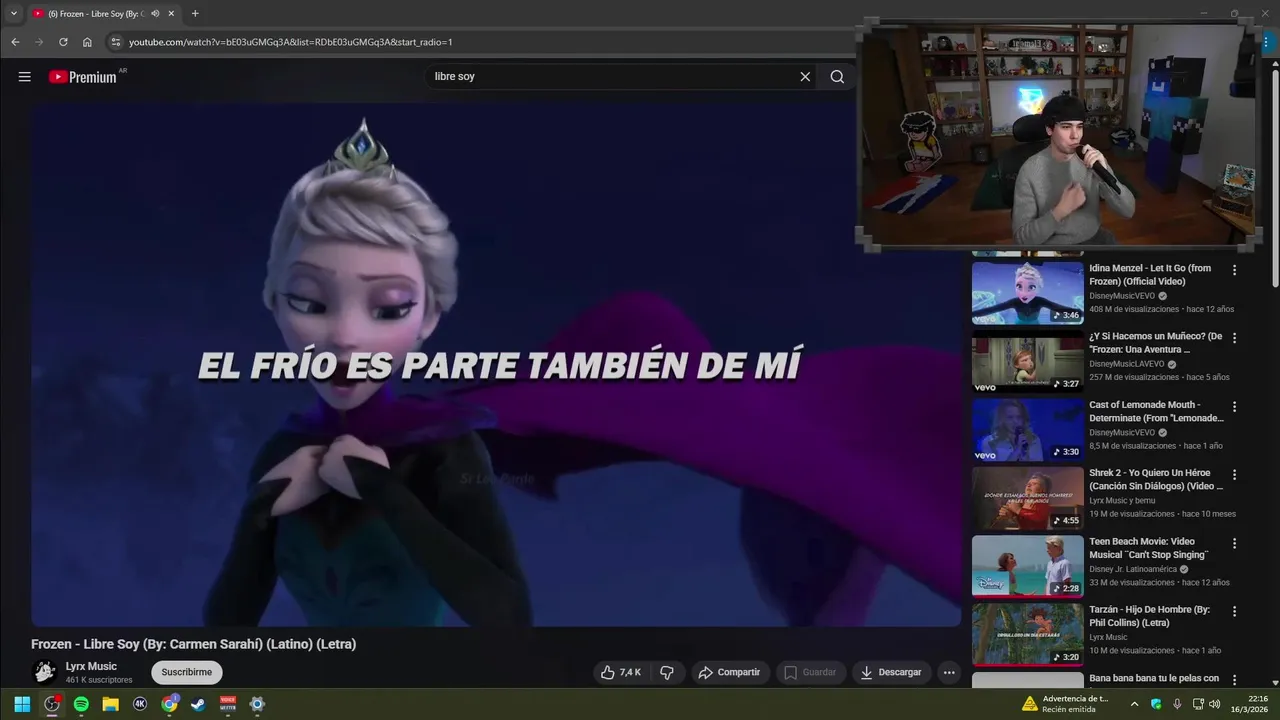Open Windows Start menu
This screenshot has width=1280, height=720.
[x=22, y=704]
